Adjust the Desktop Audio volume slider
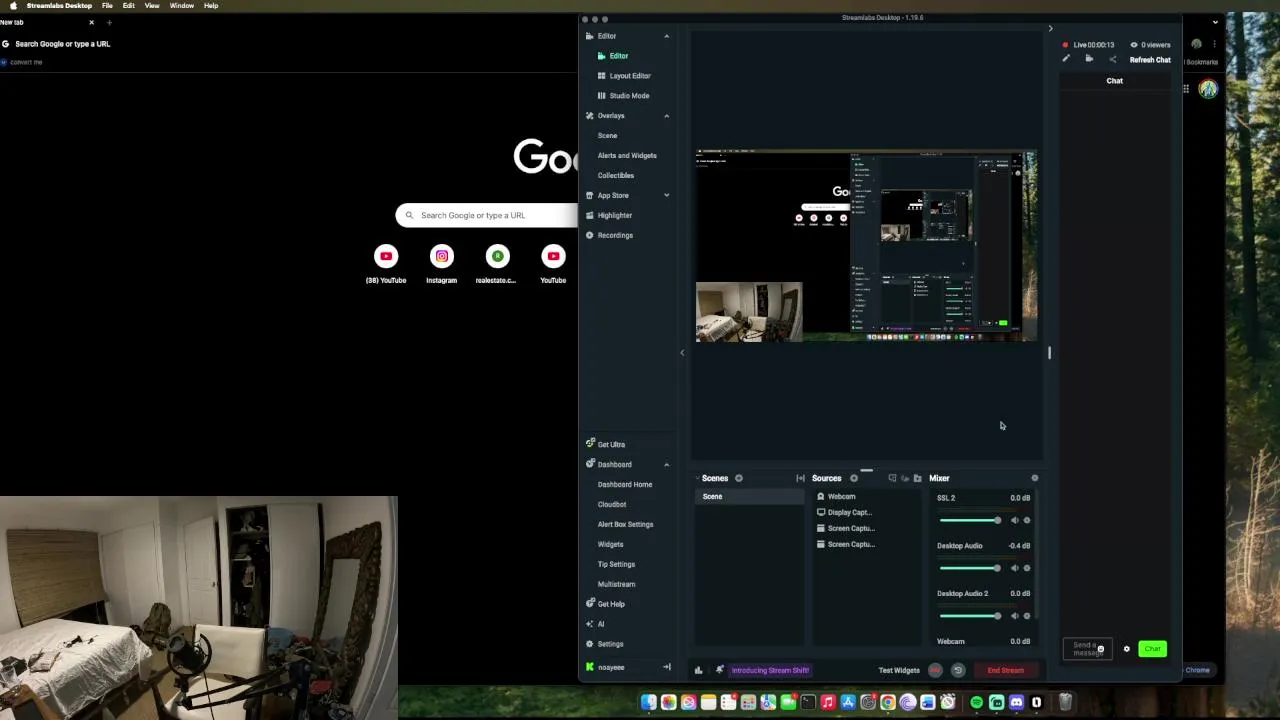Image resolution: width=1280 pixels, height=720 pixels. (969, 568)
